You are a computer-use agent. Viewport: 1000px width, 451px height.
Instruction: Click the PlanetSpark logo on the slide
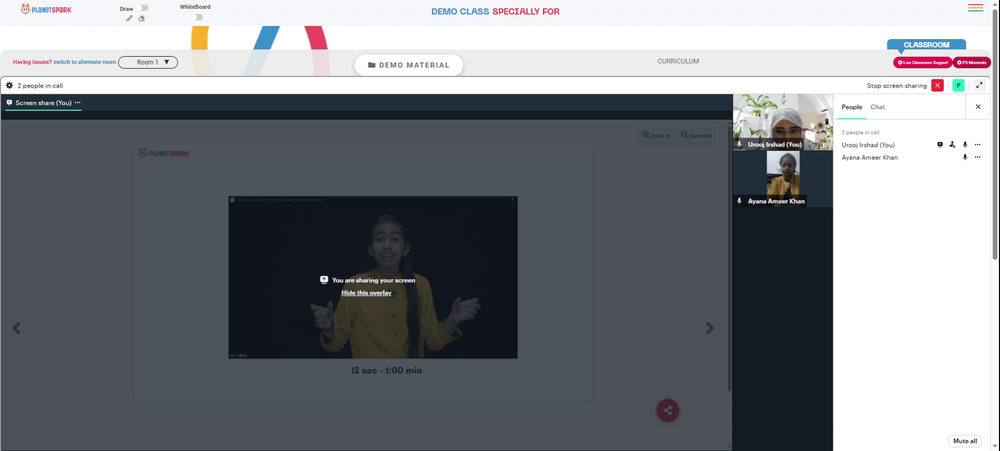(x=163, y=153)
